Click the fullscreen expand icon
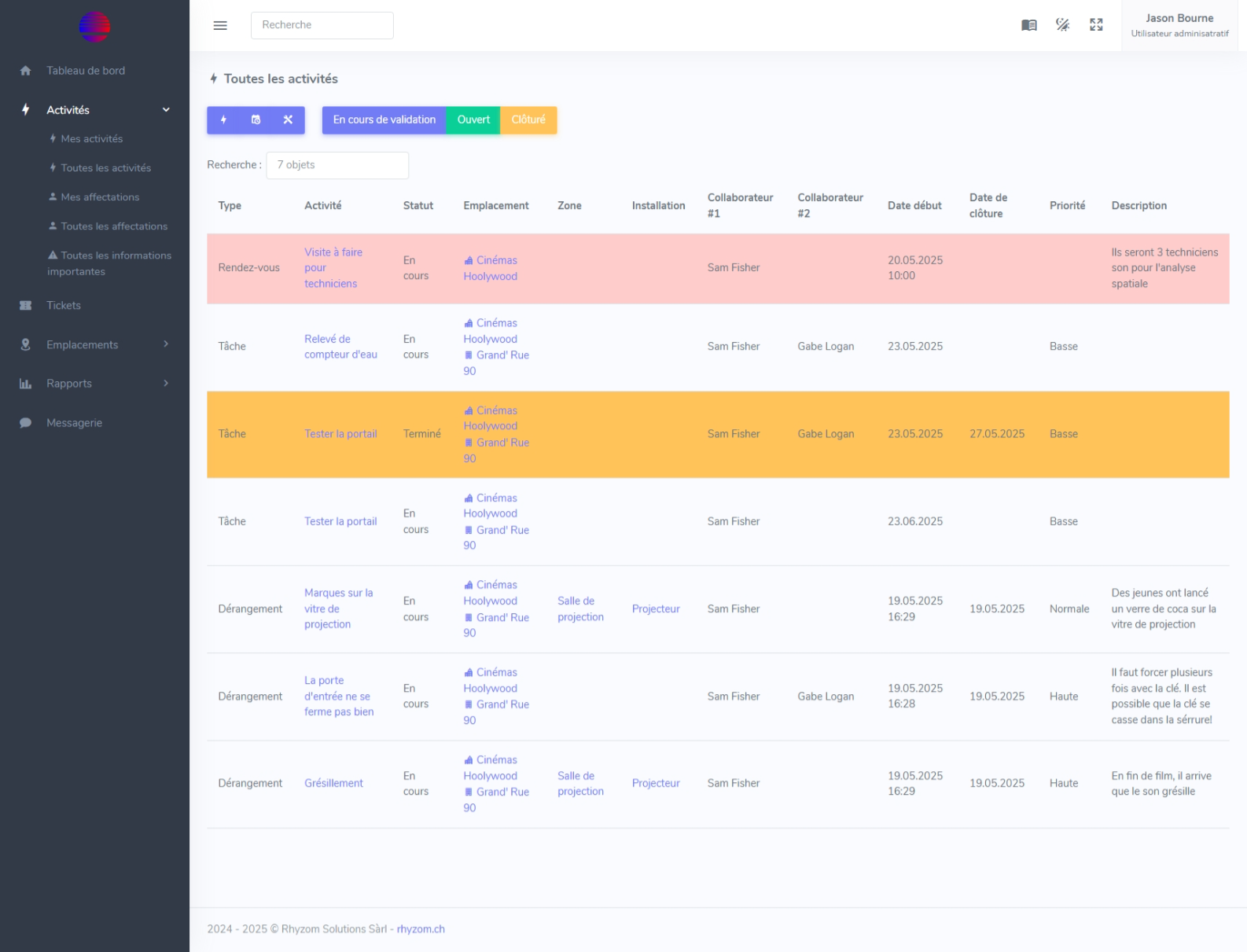 [x=1096, y=25]
